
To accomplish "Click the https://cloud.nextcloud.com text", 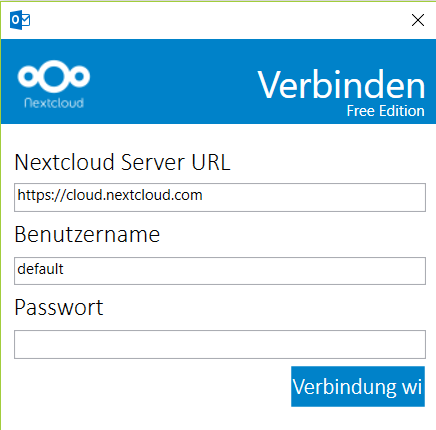I will coord(110,195).
